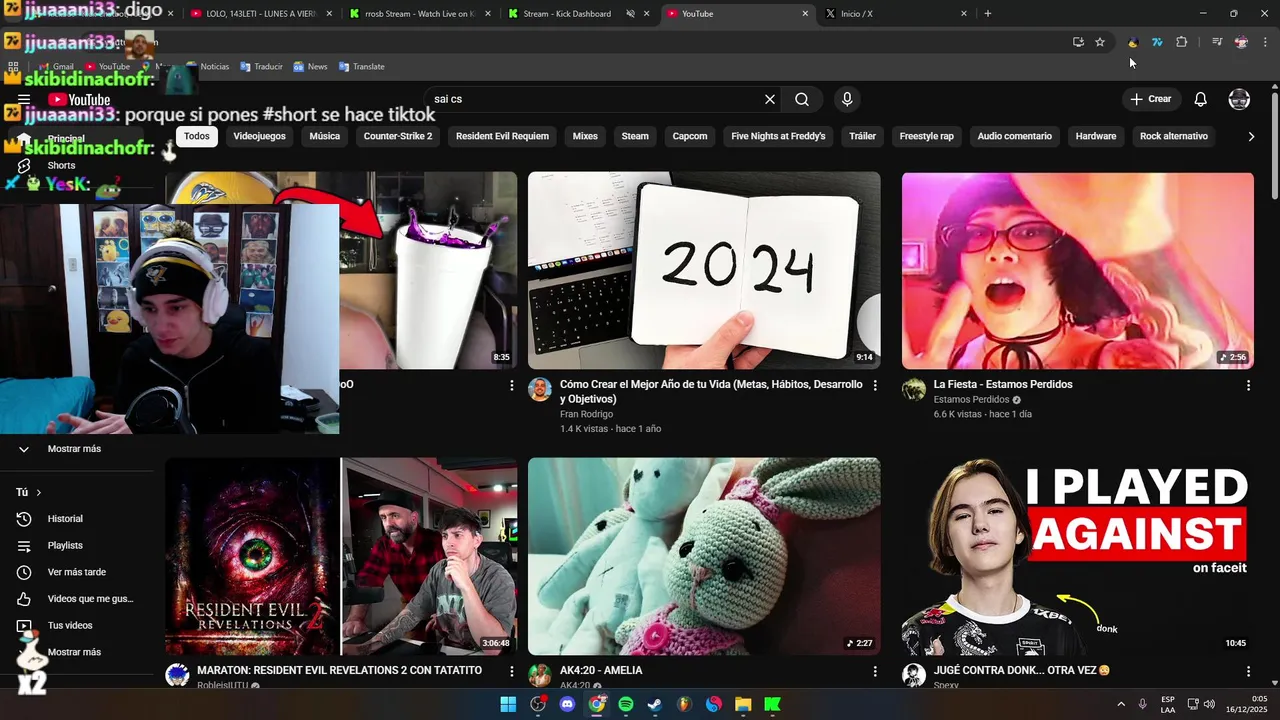Open the Windows Start menu
The image size is (1280, 720).
(x=508, y=704)
